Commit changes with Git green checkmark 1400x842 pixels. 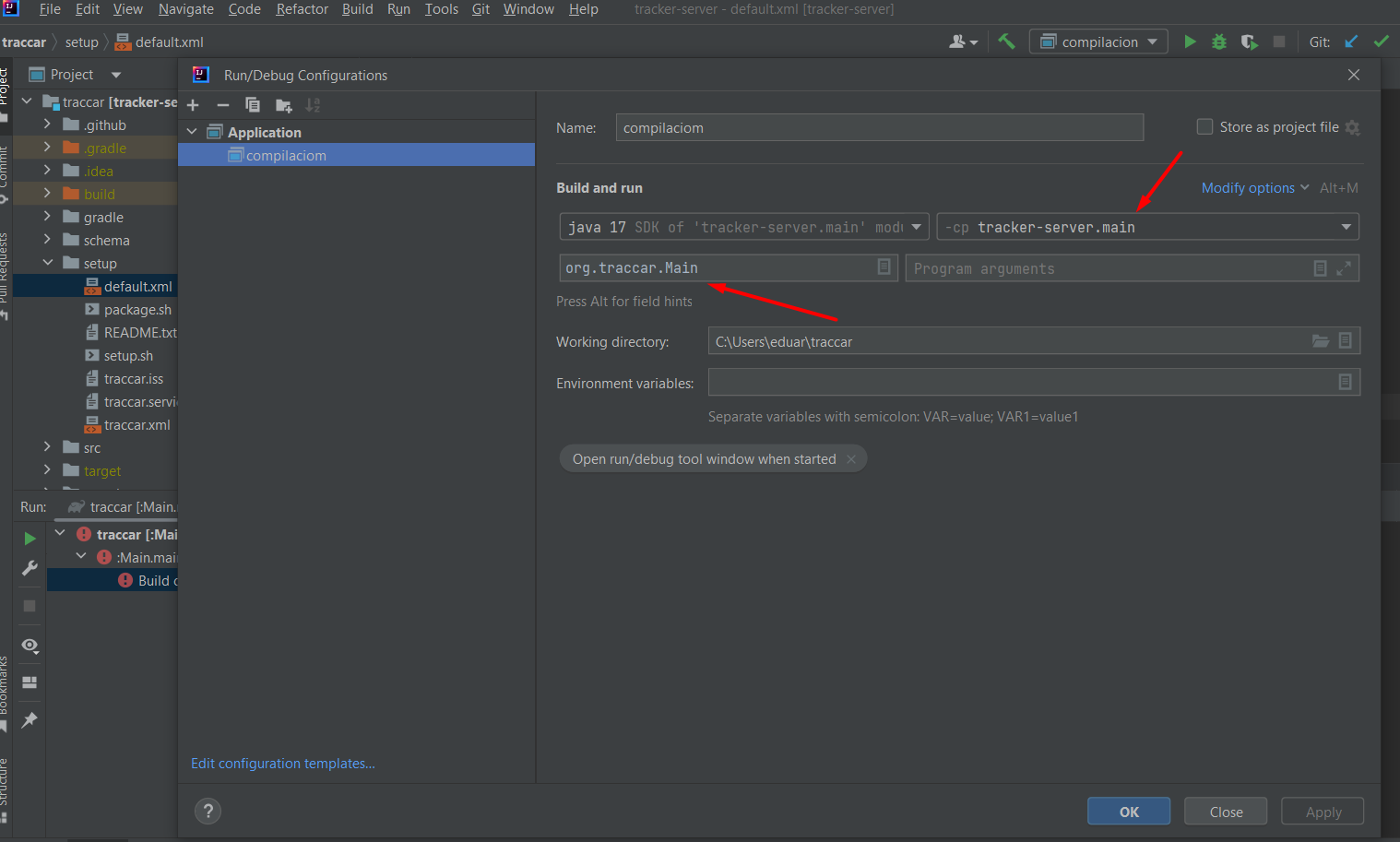pyautogui.click(x=1381, y=42)
